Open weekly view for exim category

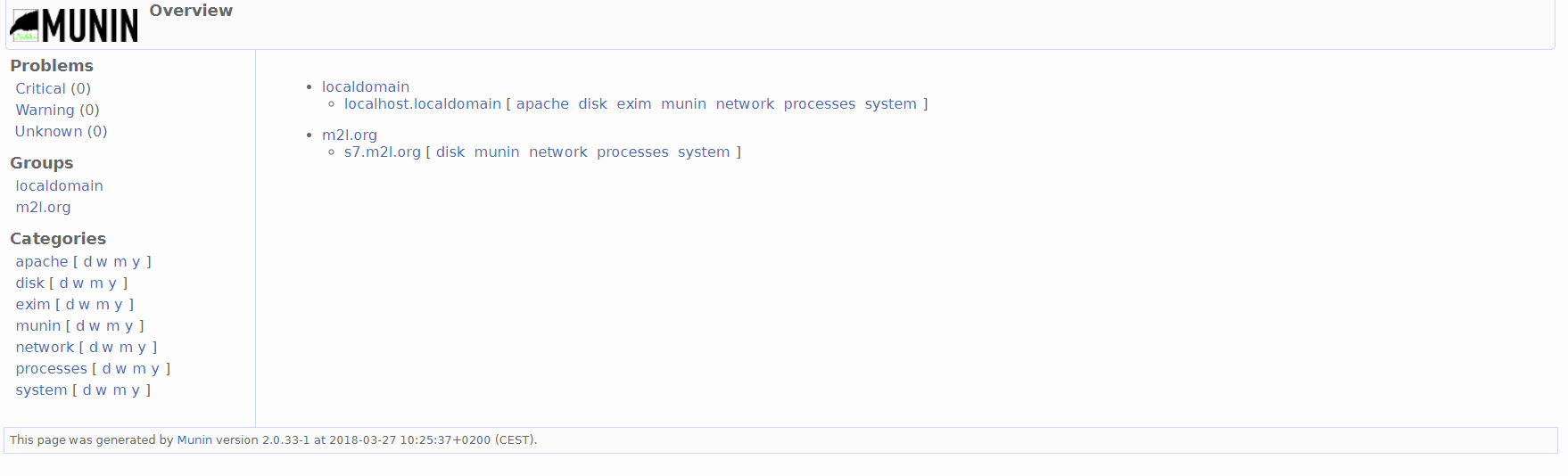[x=85, y=304]
